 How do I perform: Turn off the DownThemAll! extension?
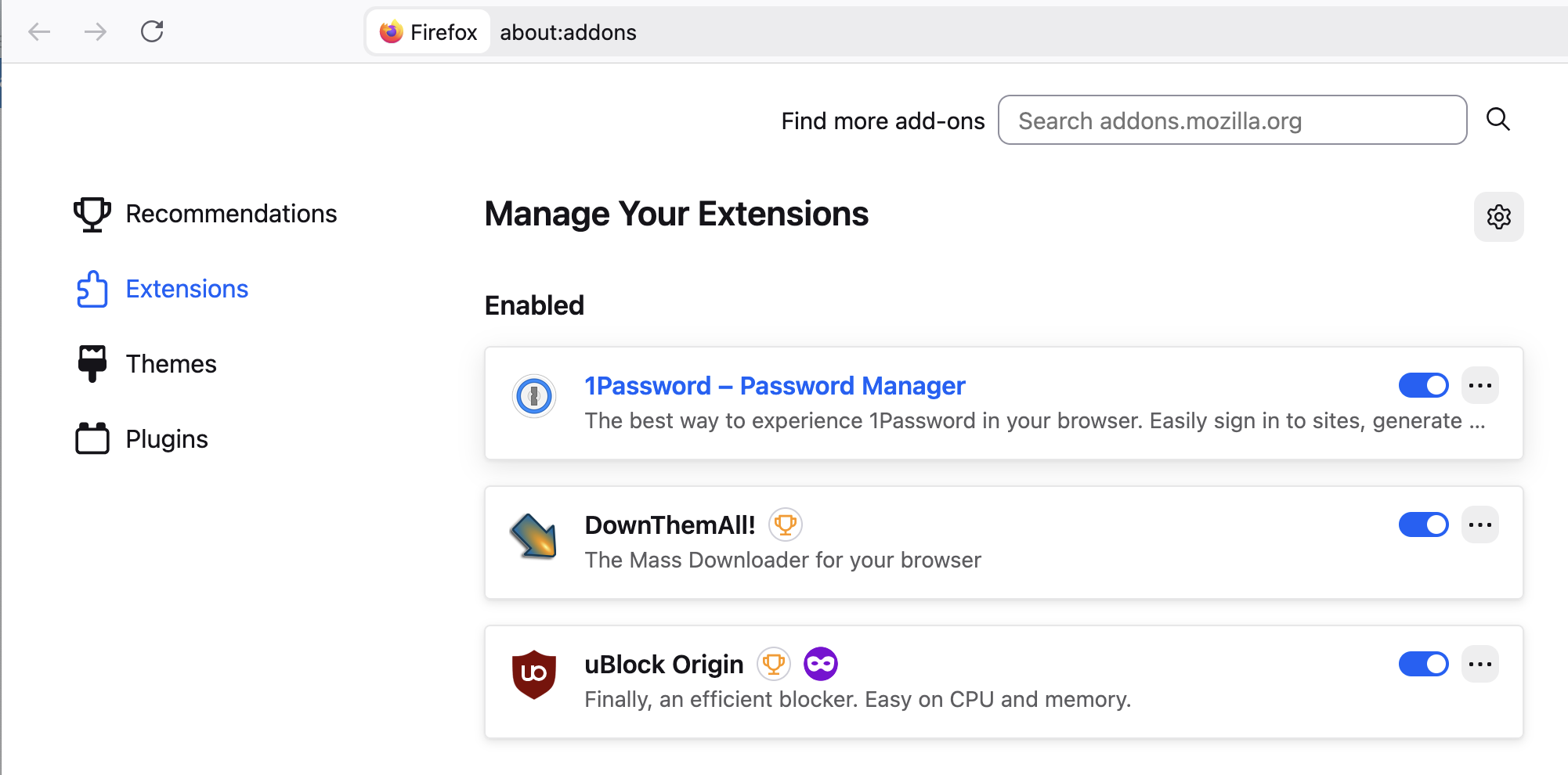[1423, 524]
